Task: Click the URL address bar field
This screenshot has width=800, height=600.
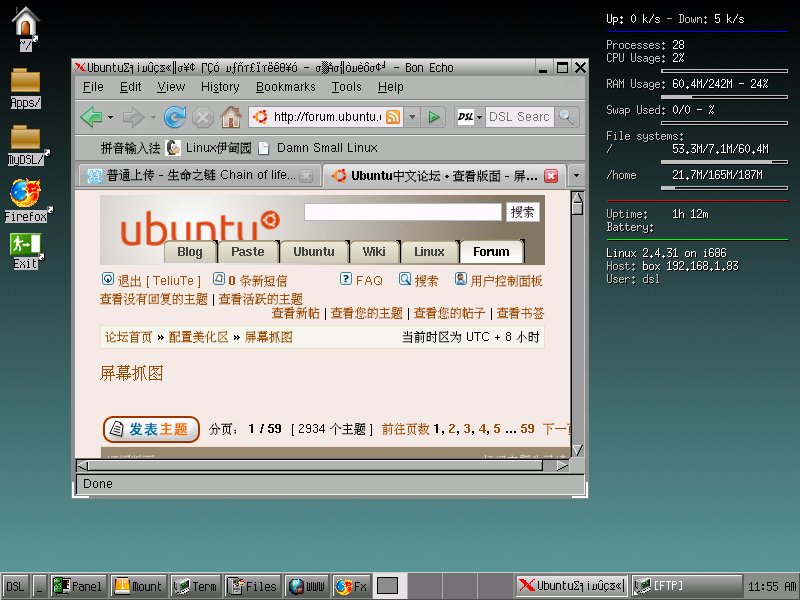Action: [x=327, y=117]
